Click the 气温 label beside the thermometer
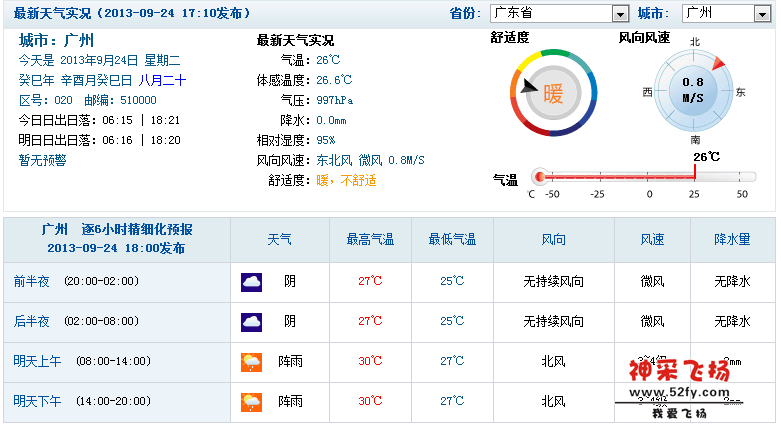This screenshot has width=781, height=425. tap(505, 180)
